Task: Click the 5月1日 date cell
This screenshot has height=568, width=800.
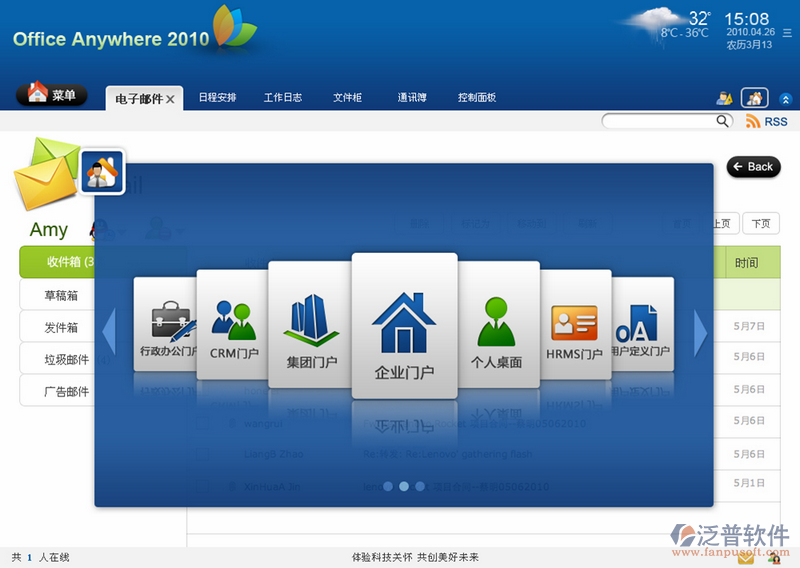Action: click(x=748, y=483)
